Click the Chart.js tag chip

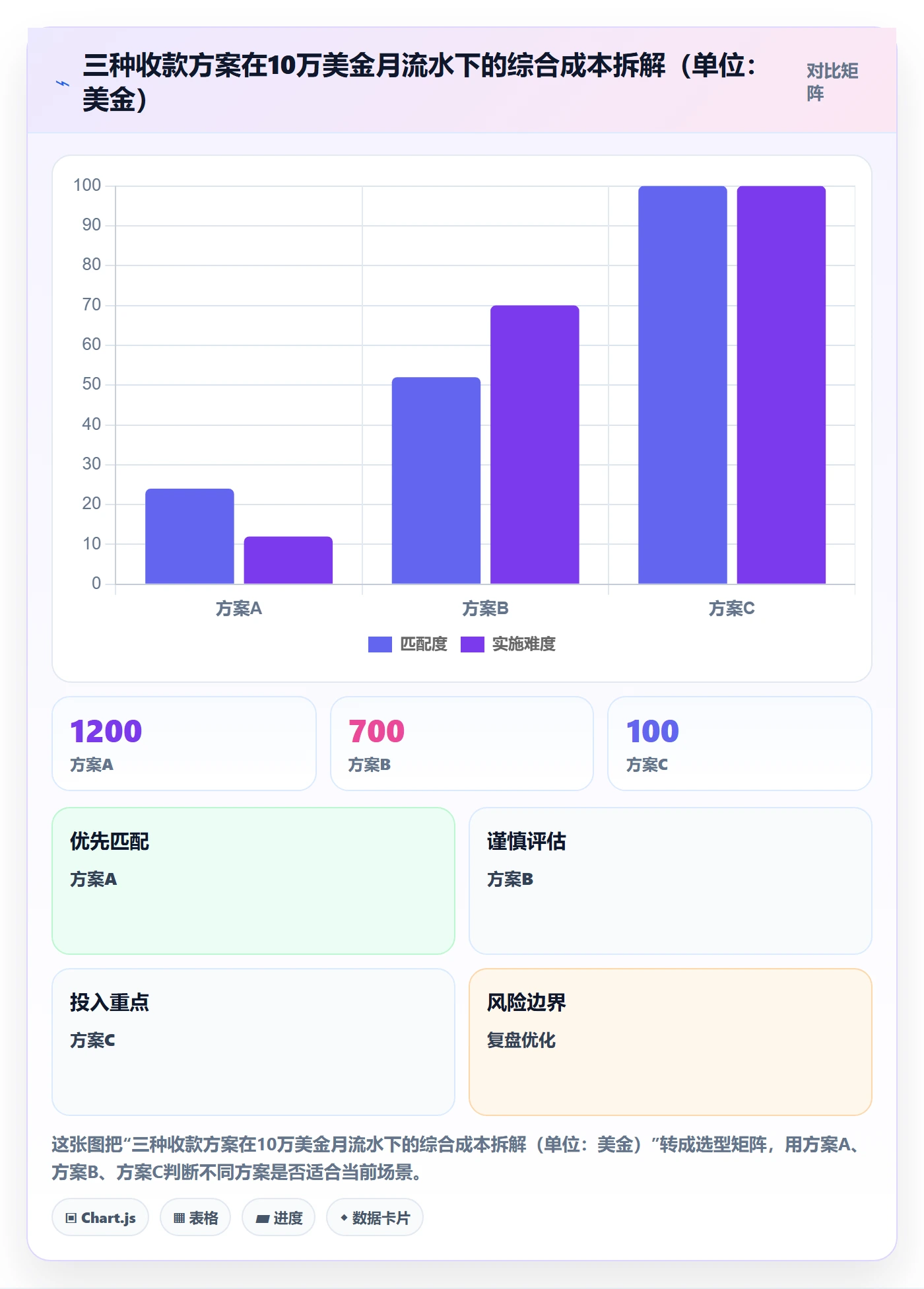click(100, 1217)
